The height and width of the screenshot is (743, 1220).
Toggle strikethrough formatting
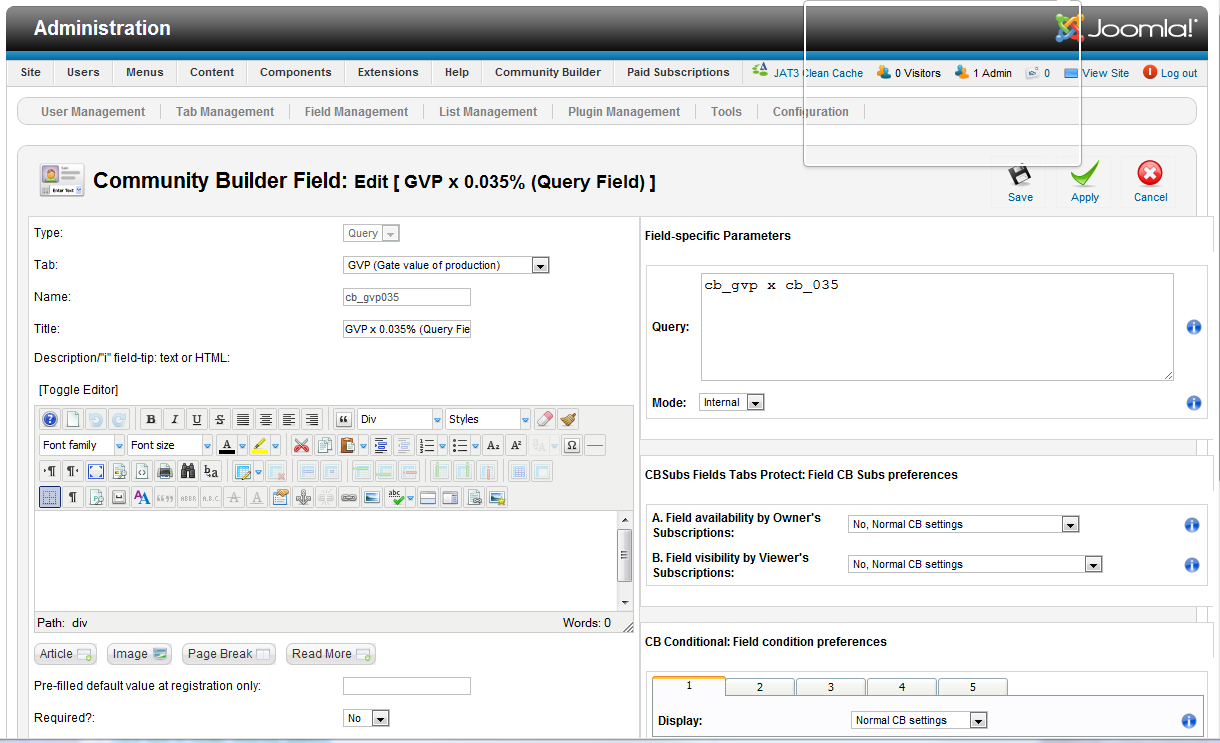tap(220, 419)
